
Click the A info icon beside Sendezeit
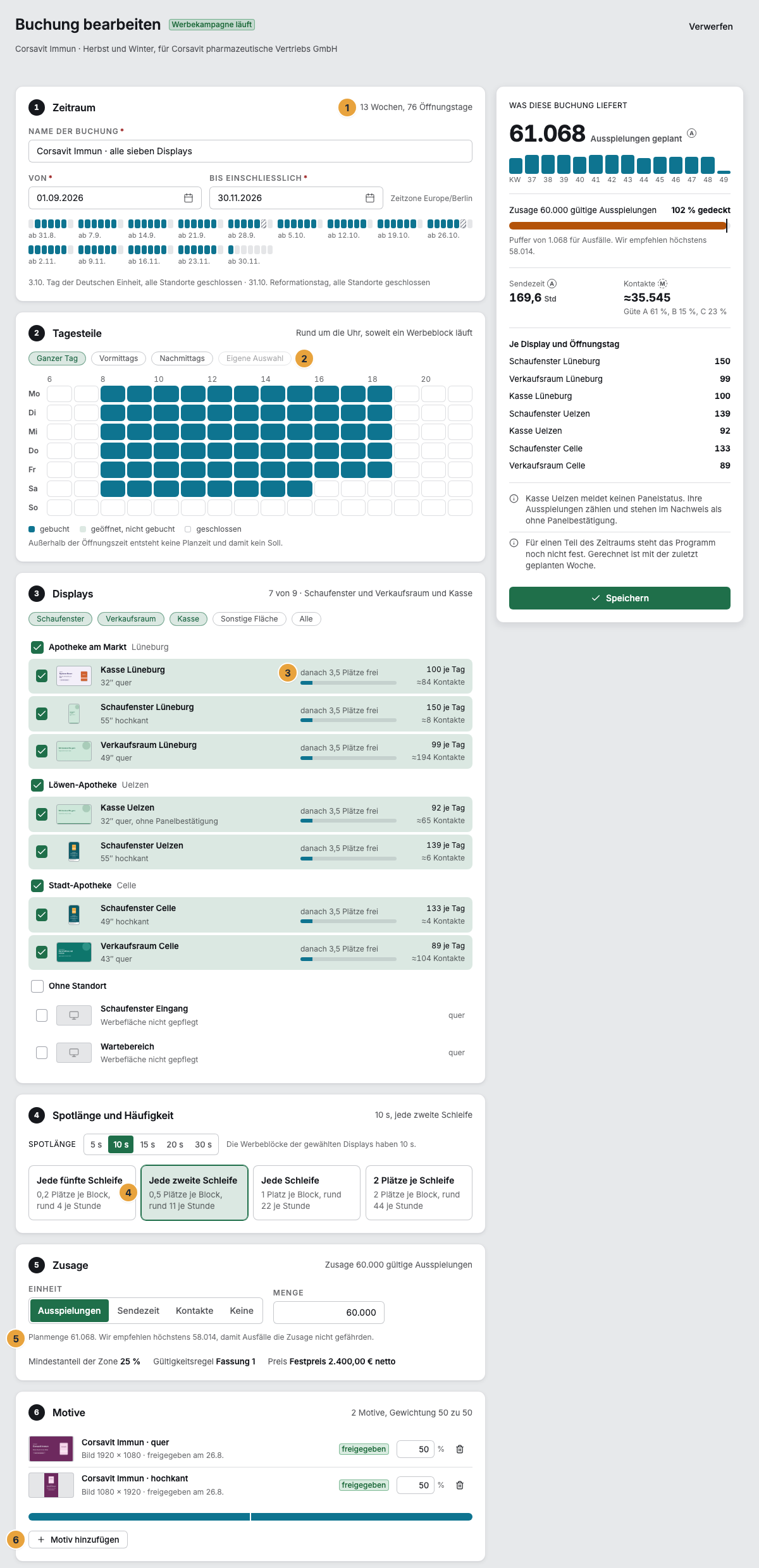(x=552, y=284)
